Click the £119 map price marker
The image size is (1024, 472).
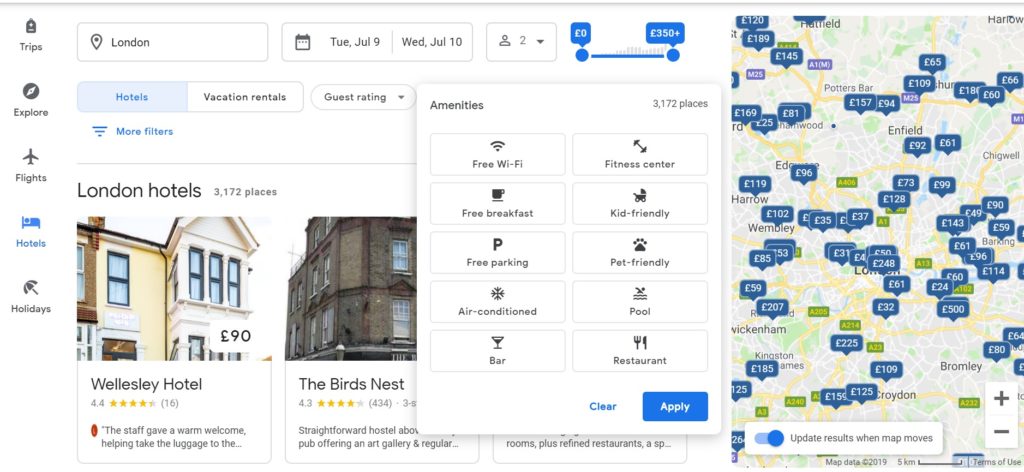[755, 184]
